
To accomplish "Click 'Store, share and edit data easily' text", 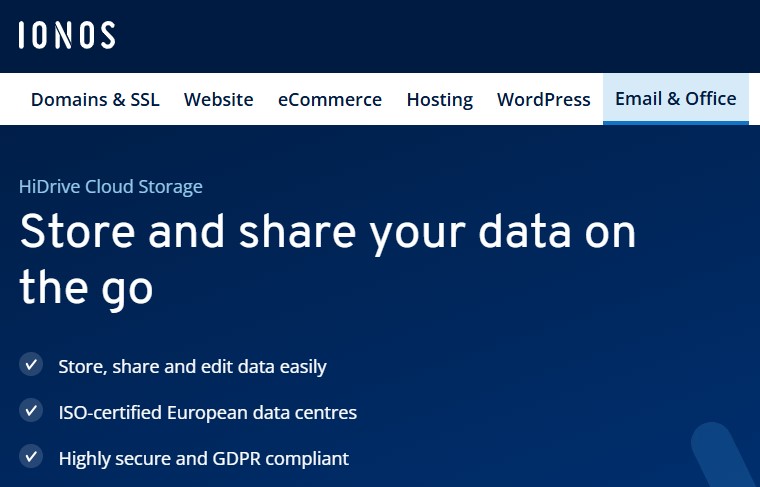I will 192,367.
